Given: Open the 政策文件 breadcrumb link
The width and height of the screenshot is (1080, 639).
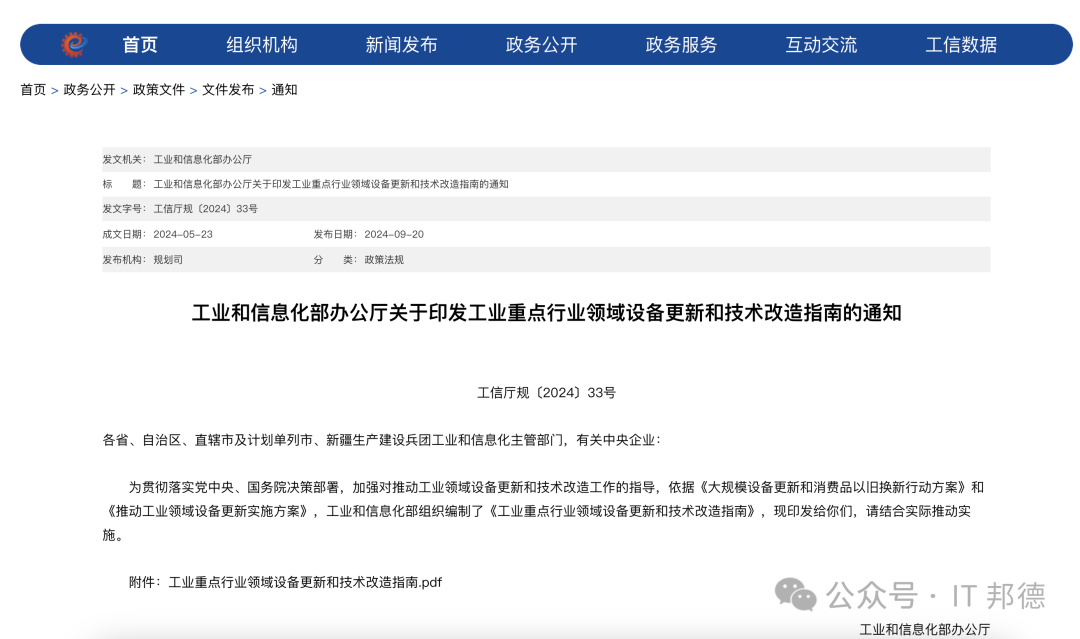Looking at the screenshot, I should [158, 90].
